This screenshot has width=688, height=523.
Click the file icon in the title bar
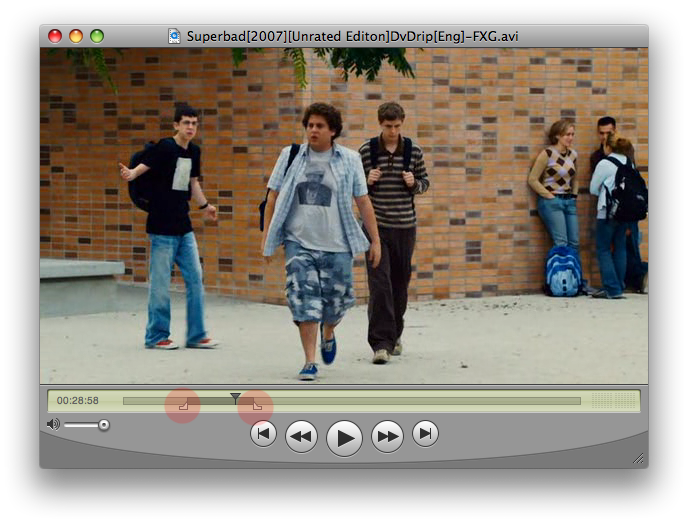point(174,36)
